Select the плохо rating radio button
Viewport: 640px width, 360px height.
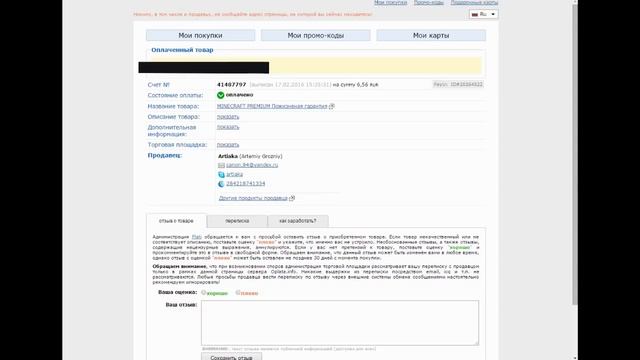point(238,292)
